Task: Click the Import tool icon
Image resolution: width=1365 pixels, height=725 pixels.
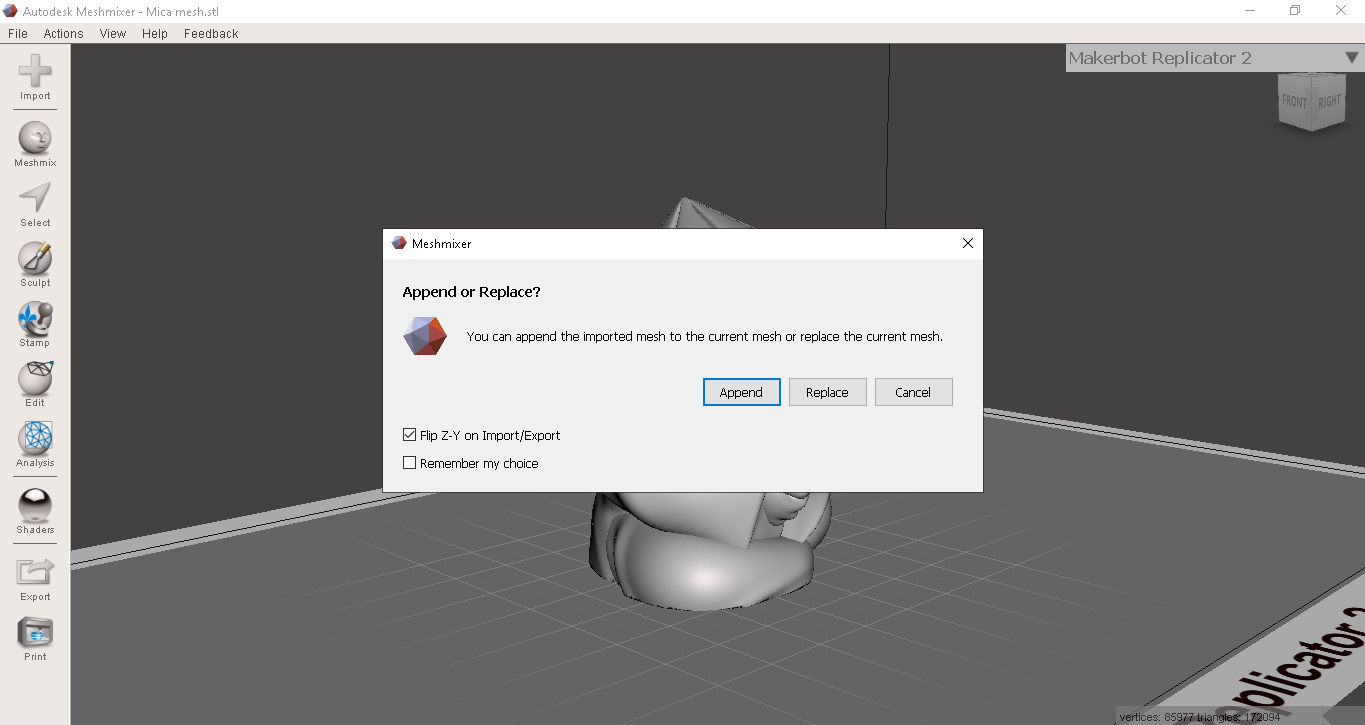Action: [35, 72]
